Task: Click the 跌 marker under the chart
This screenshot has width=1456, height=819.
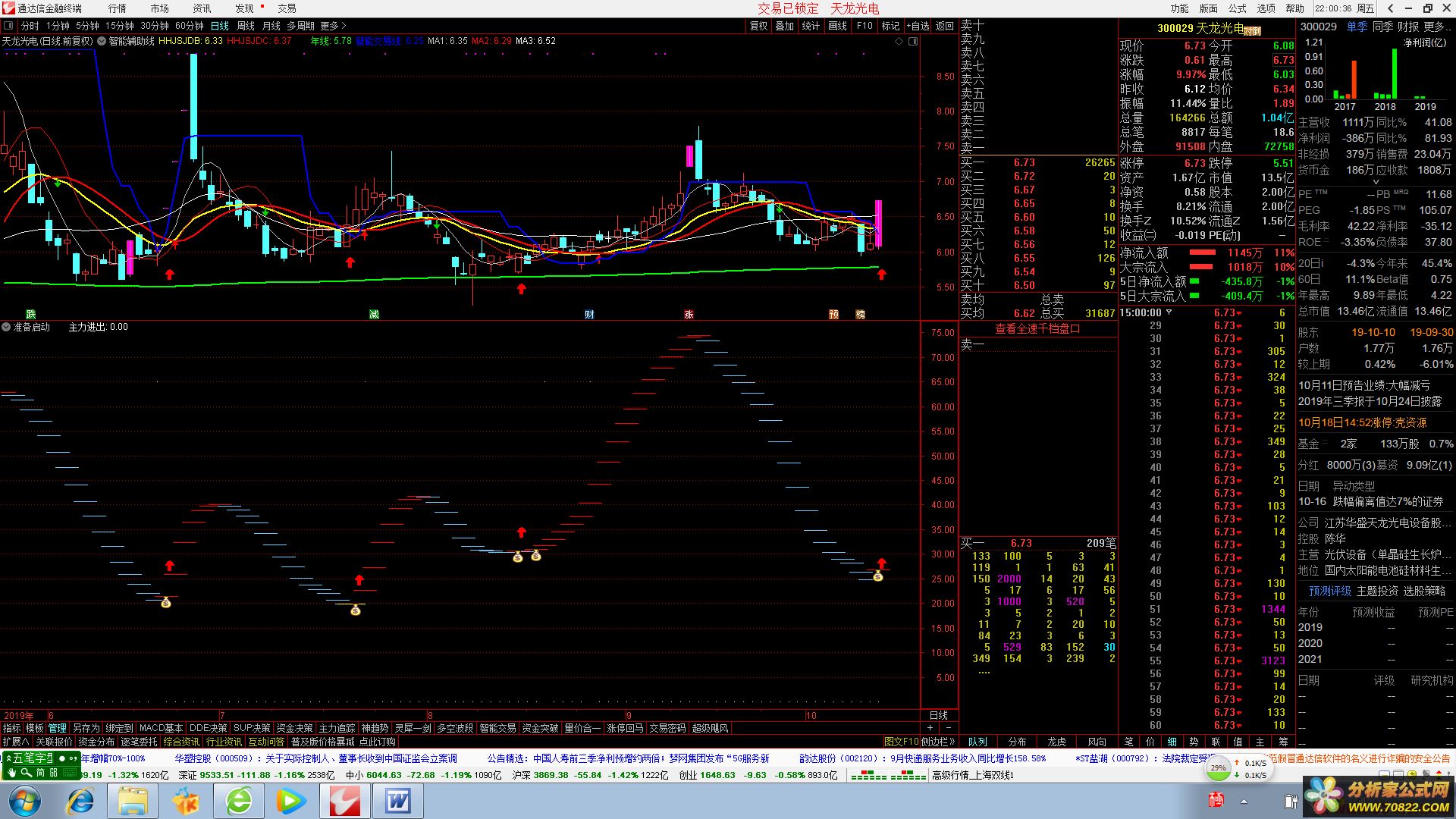Action: (30, 315)
